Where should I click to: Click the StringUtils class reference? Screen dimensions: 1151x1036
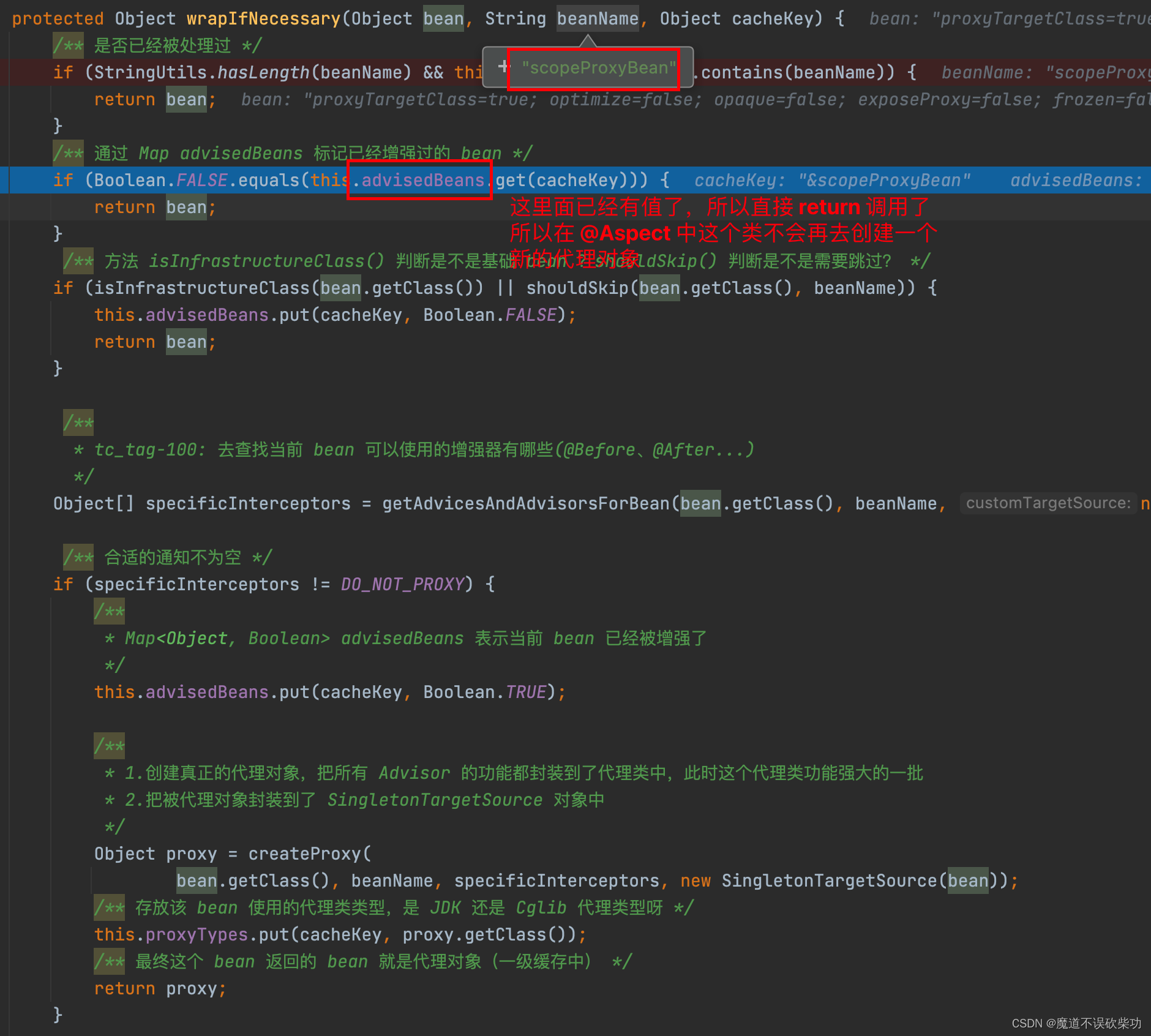pos(151,72)
